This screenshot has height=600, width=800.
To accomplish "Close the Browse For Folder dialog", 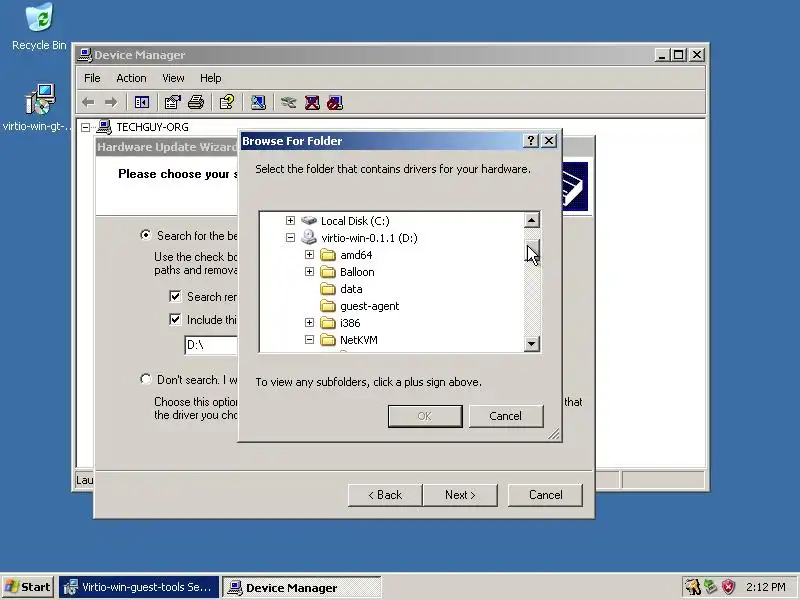I will tap(549, 141).
